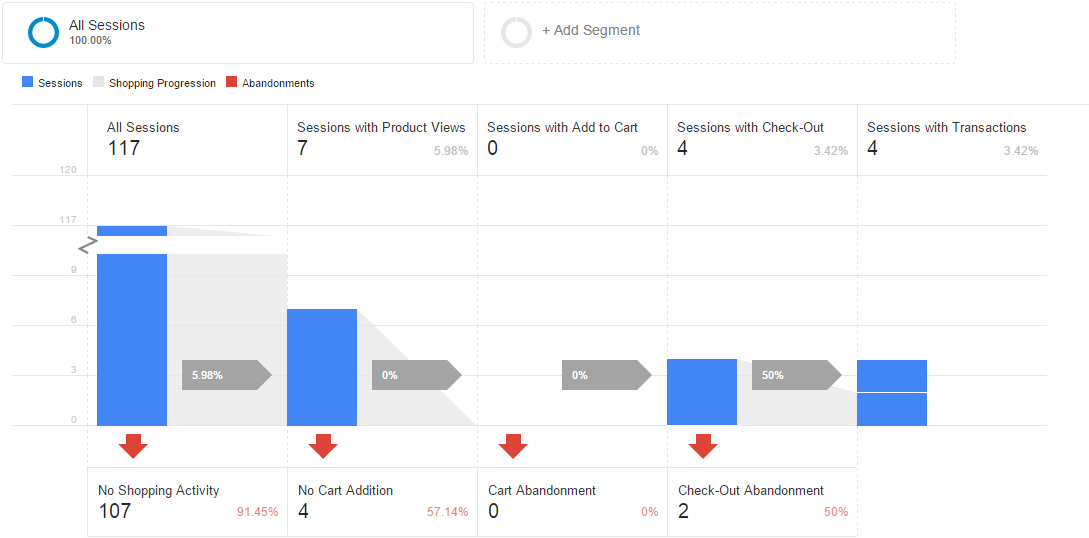
Task: Open the All Sessions segment card
Action: (x=237, y=32)
